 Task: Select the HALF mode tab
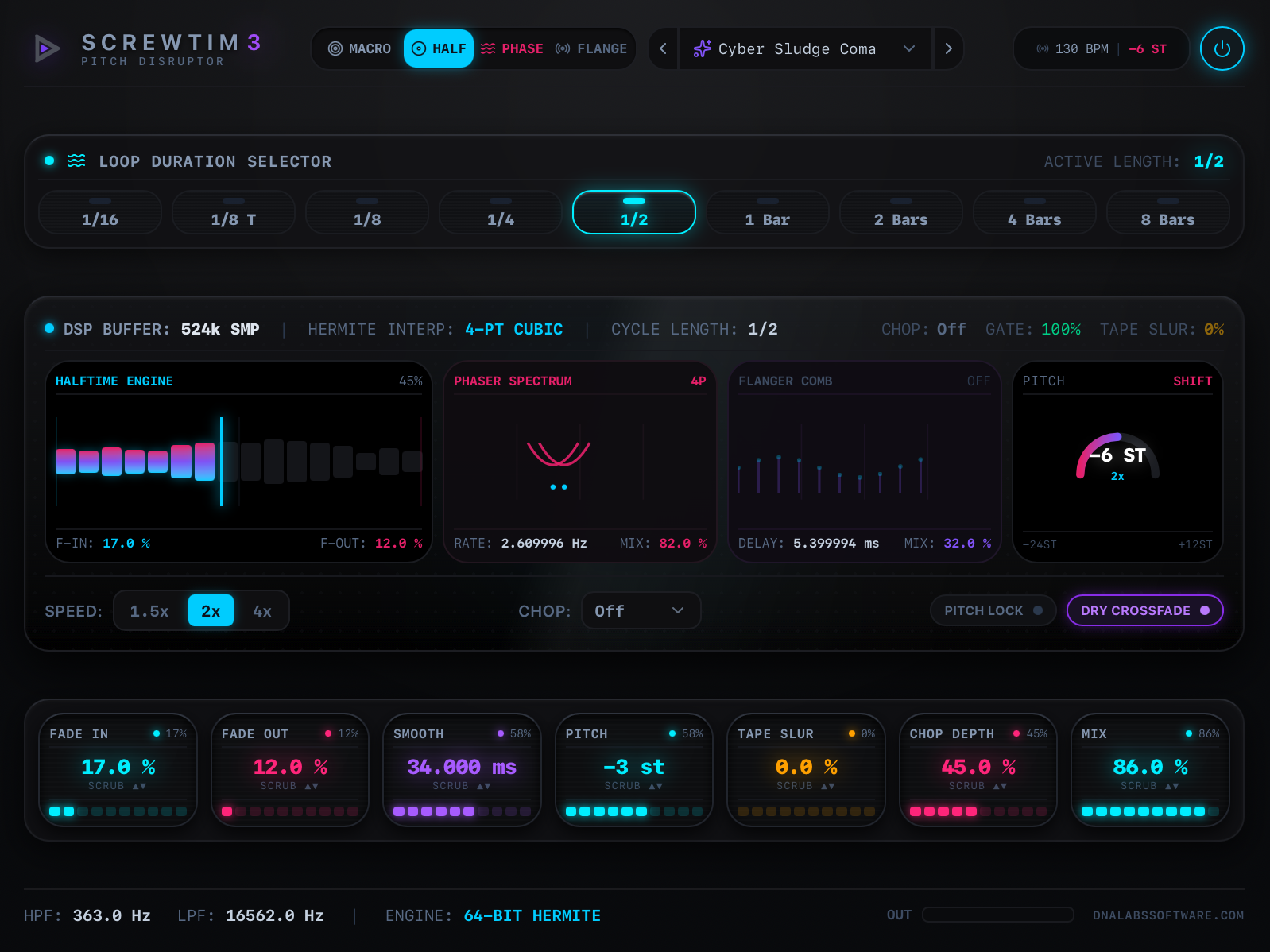tap(439, 48)
